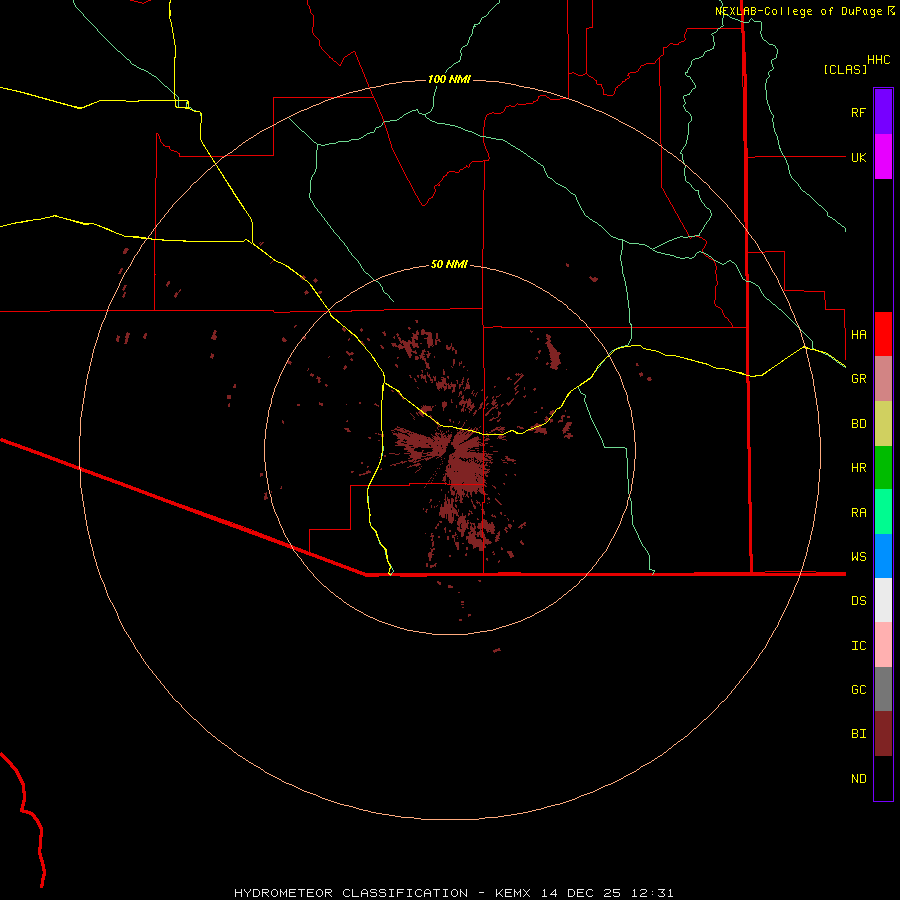Click the GC legend label
The height and width of the screenshot is (900, 900).
tap(858, 690)
